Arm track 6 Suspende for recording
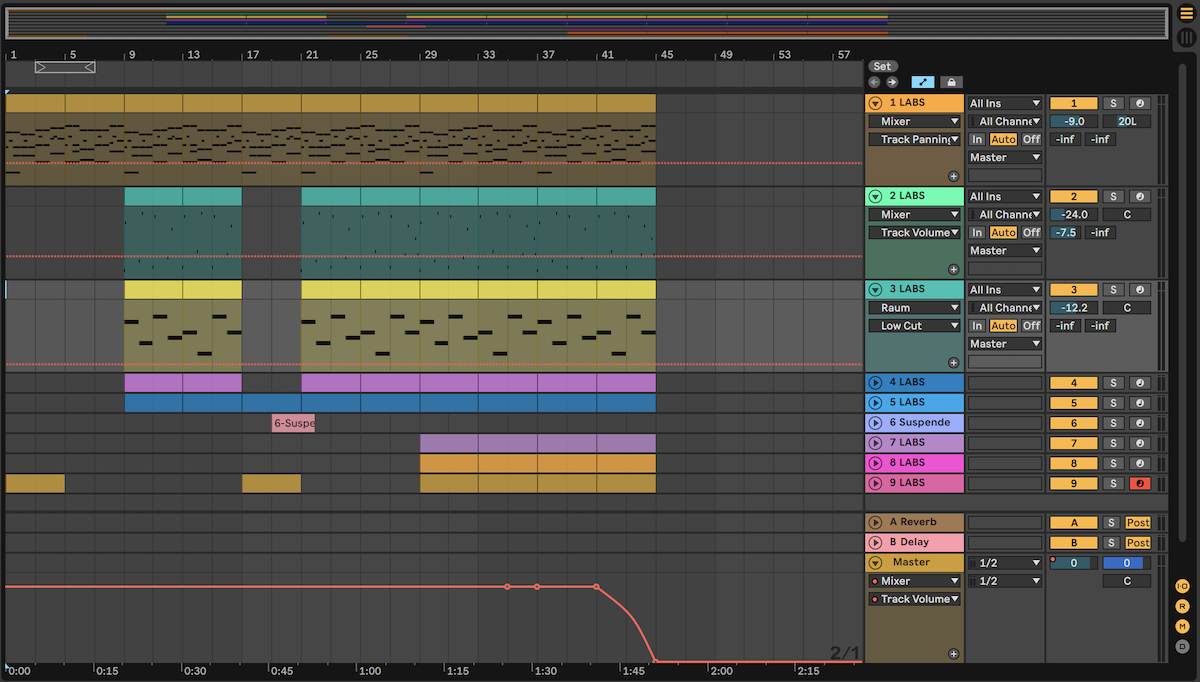This screenshot has width=1200, height=682. (x=1140, y=423)
